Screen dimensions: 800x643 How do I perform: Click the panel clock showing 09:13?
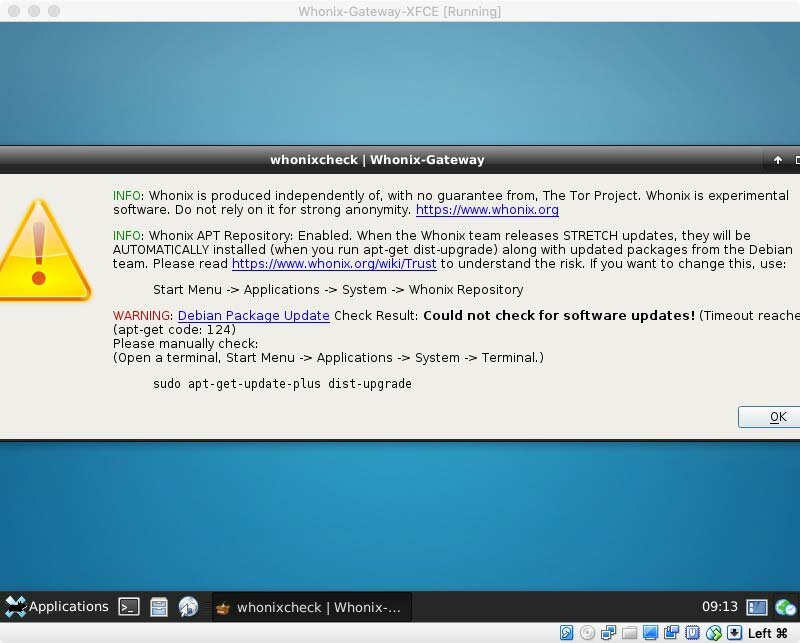point(719,607)
